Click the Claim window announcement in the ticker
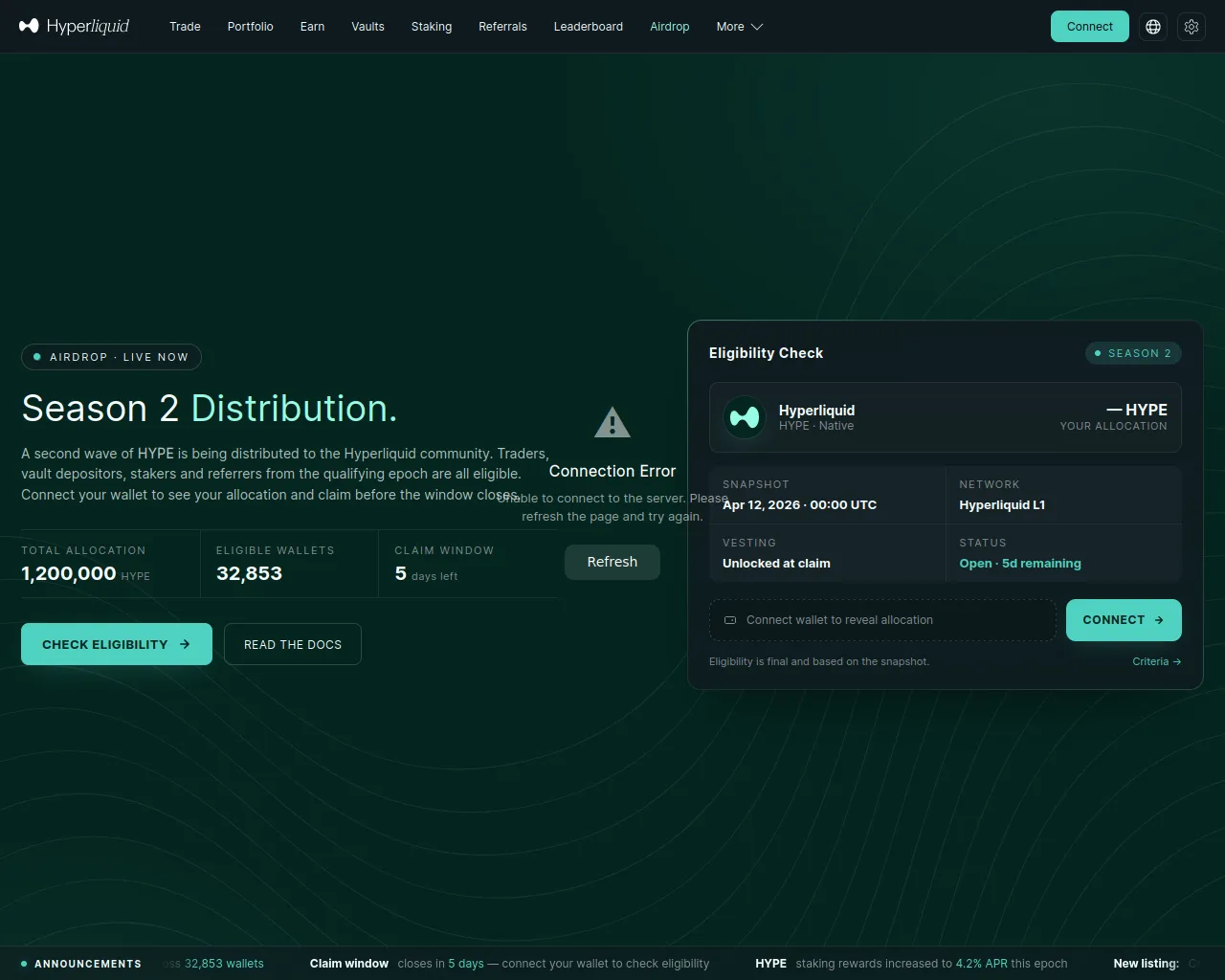The height and width of the screenshot is (980, 1225). click(x=509, y=964)
